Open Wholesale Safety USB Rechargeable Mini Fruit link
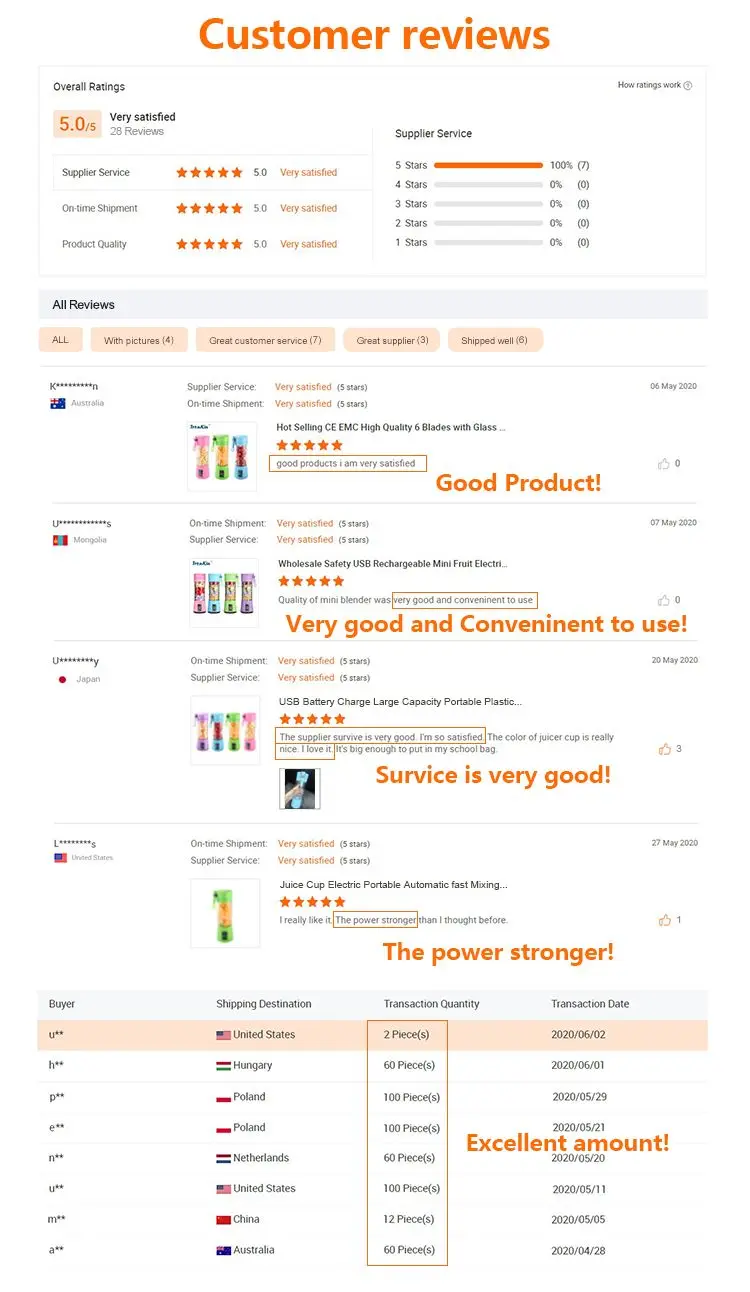 click(x=392, y=564)
